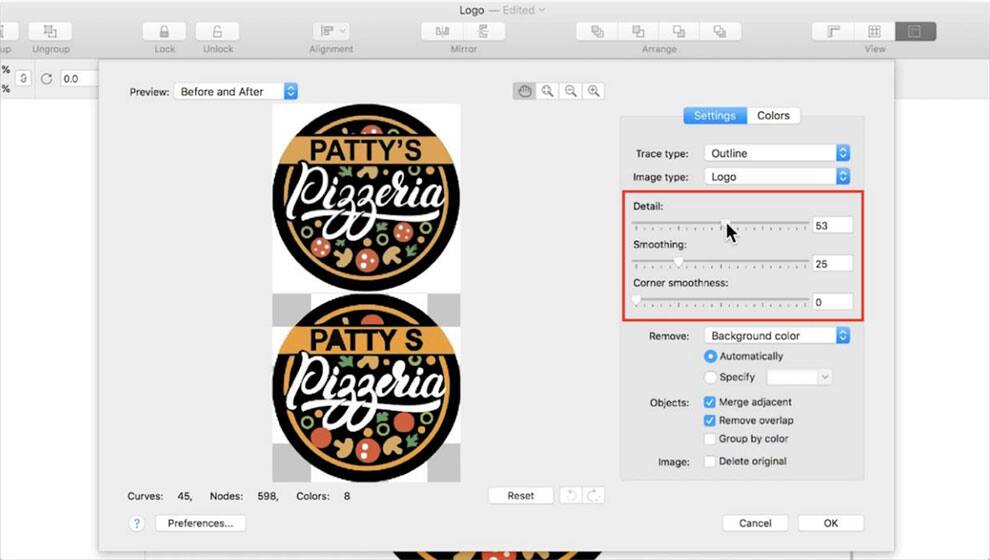The height and width of the screenshot is (560, 990).
Task: Enable the Group by color checkbox
Action: point(710,439)
